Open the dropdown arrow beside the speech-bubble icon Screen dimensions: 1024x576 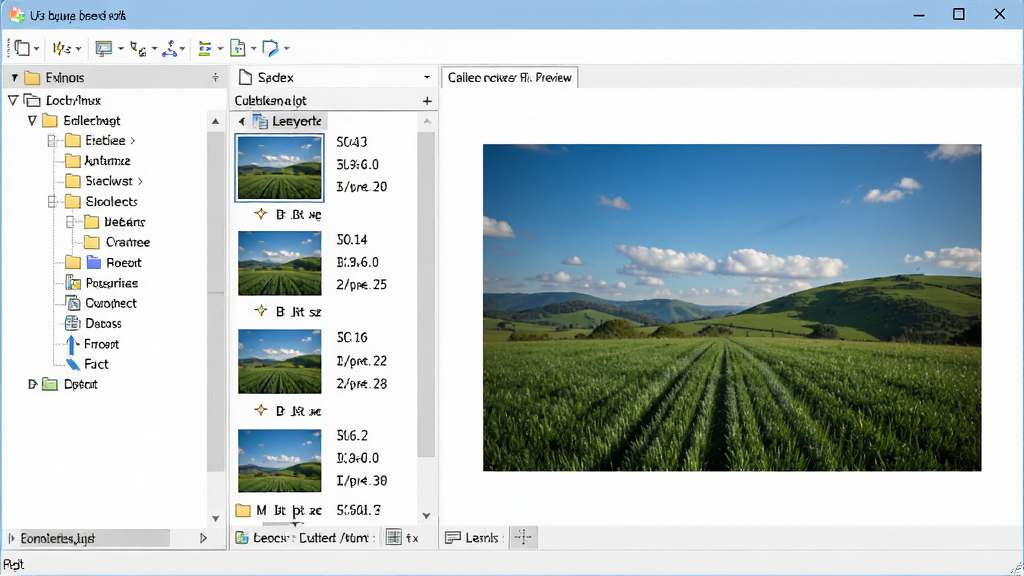click(x=287, y=49)
